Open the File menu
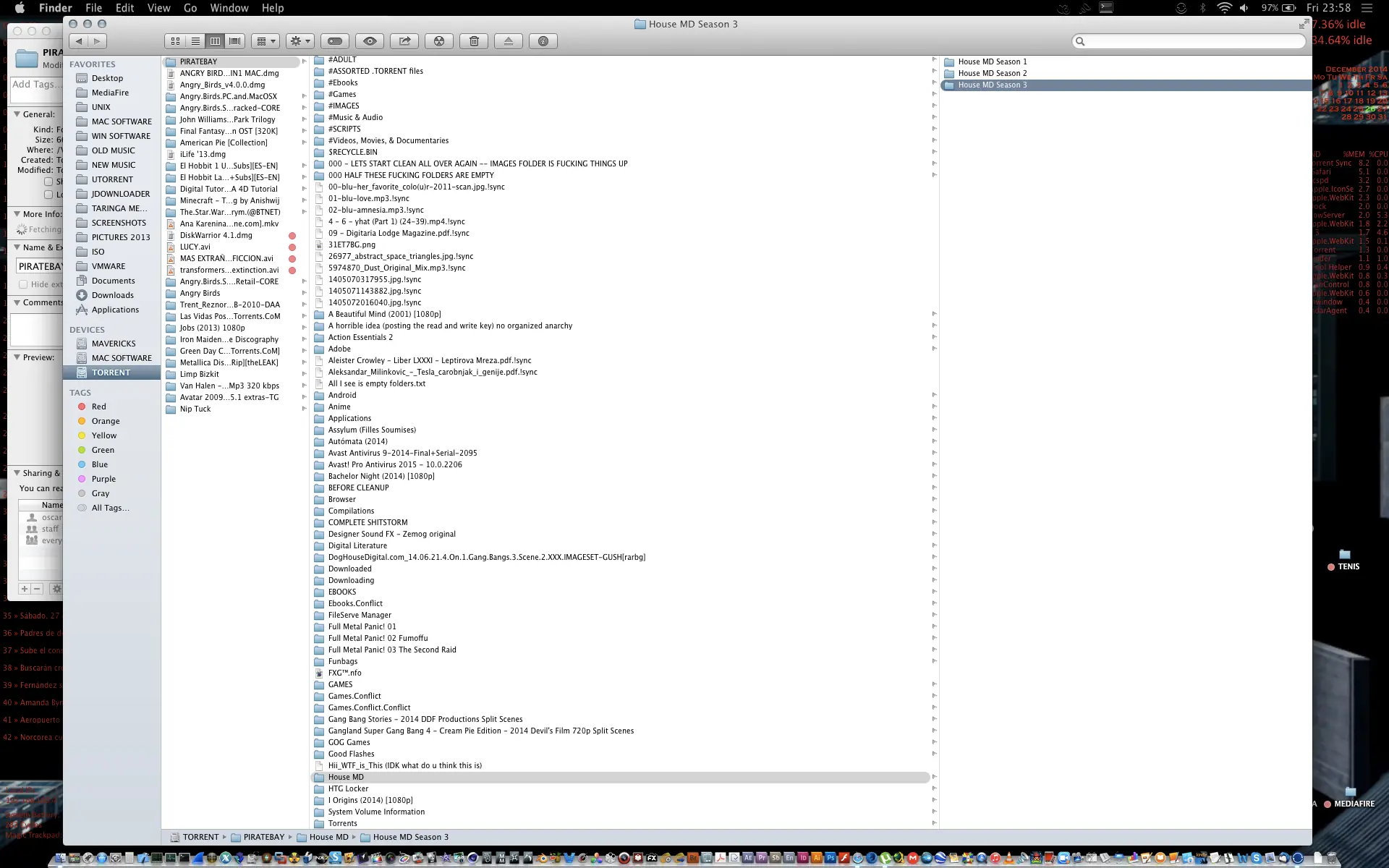Viewport: 1389px width, 868px height. [93, 8]
